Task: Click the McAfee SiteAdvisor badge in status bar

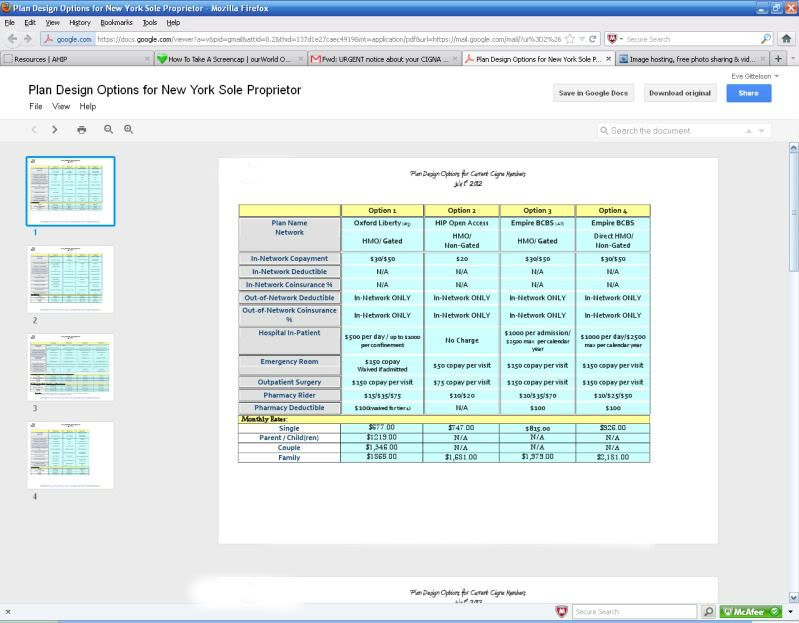Action: [751, 611]
